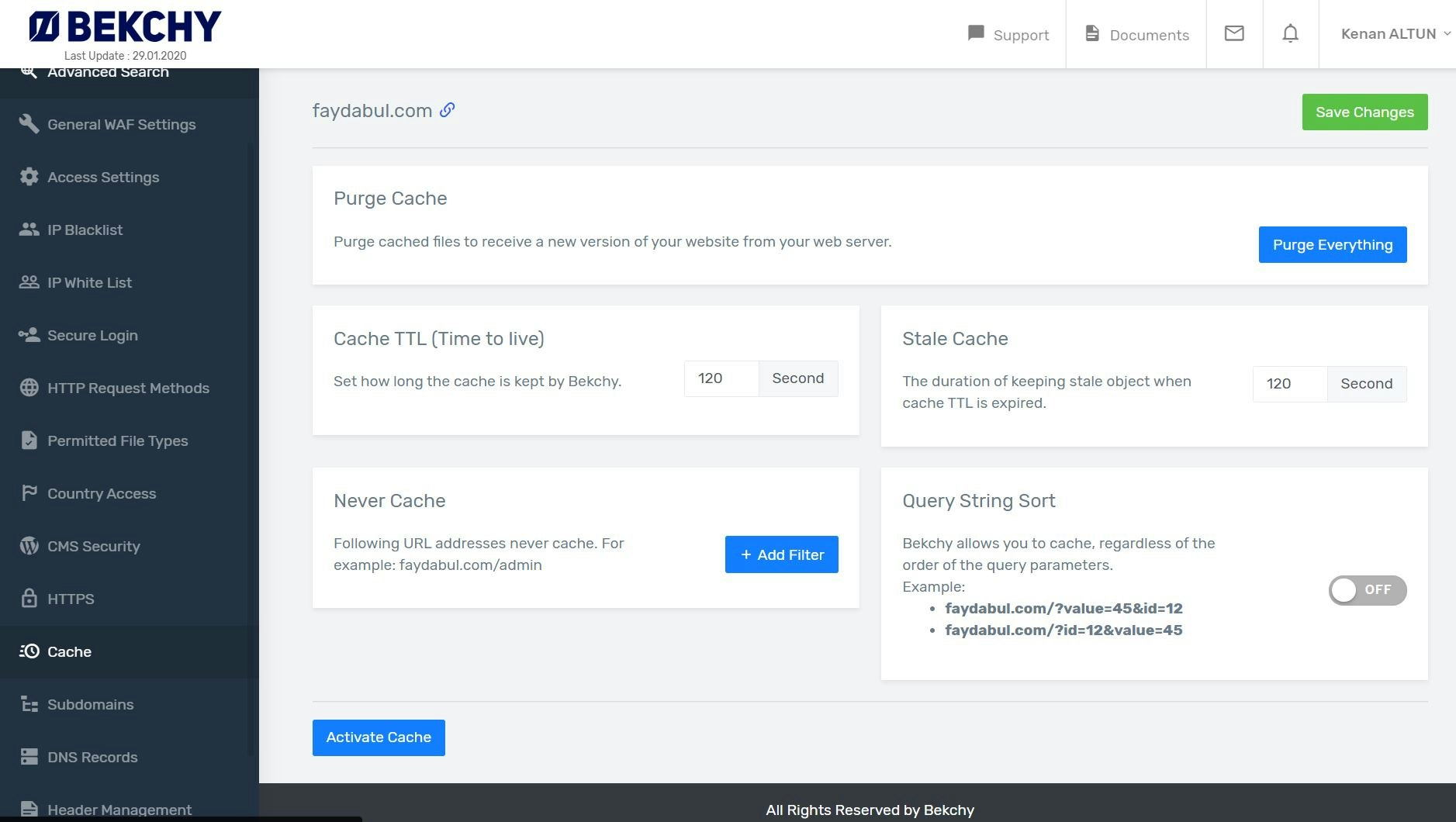The image size is (1456, 822).
Task: Open the Support link
Action: point(1008,34)
